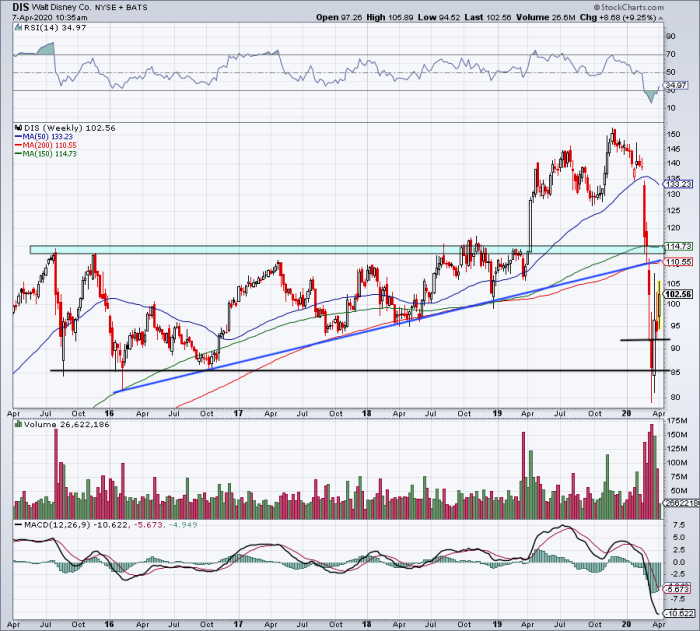Click the Walt Disney Co. company name
The image size is (700, 631).
pos(61,8)
